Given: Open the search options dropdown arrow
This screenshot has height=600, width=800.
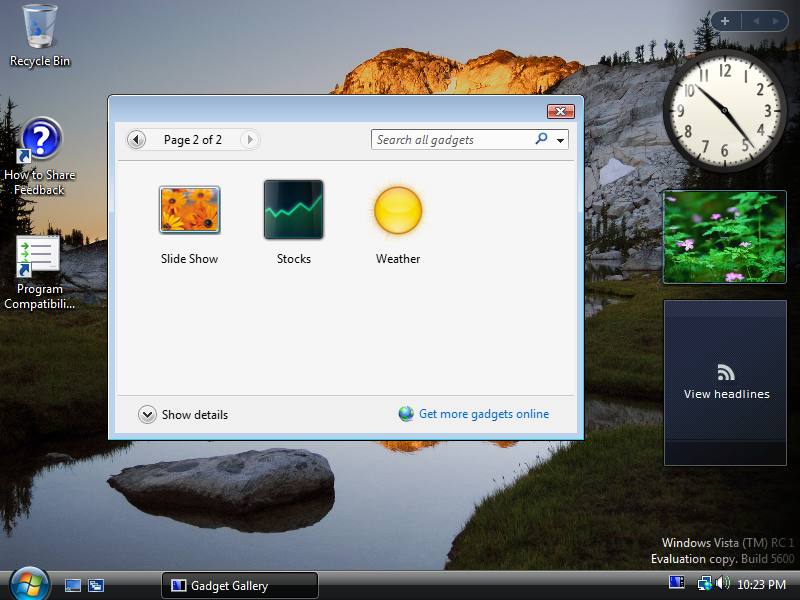Looking at the screenshot, I should tap(560, 140).
